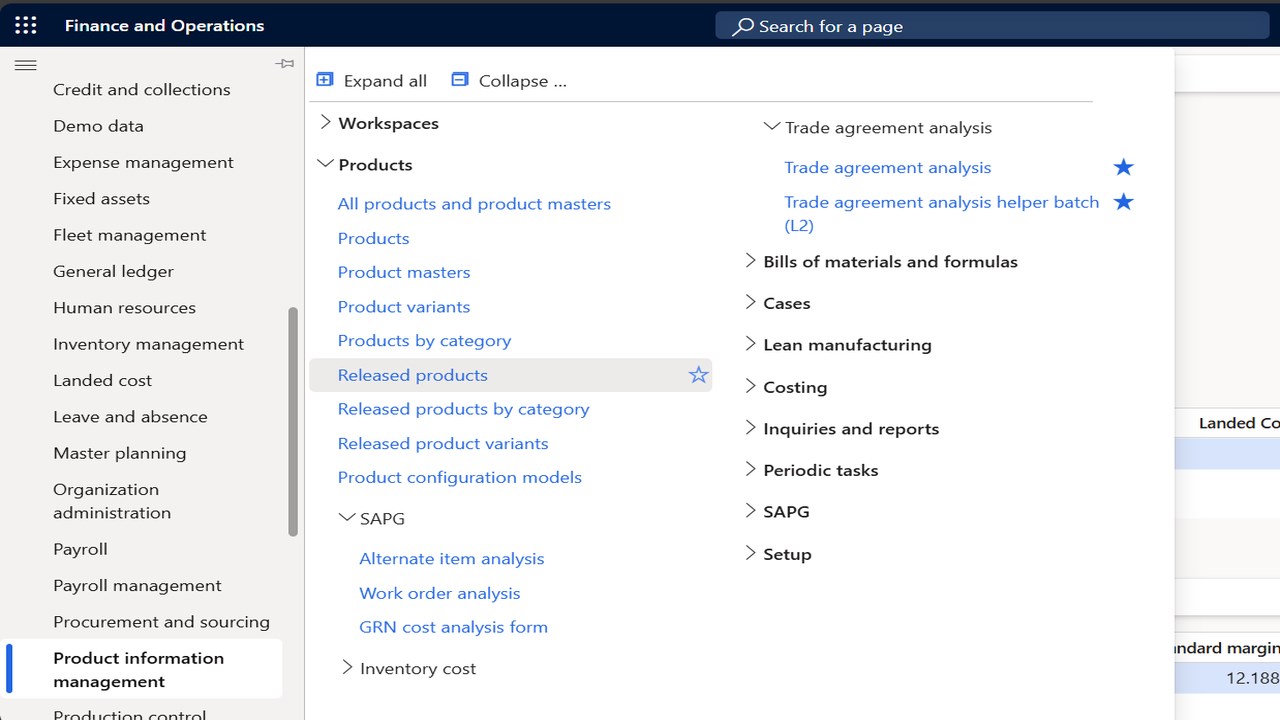
Task: Open Fleet management module
Action: [x=130, y=235]
